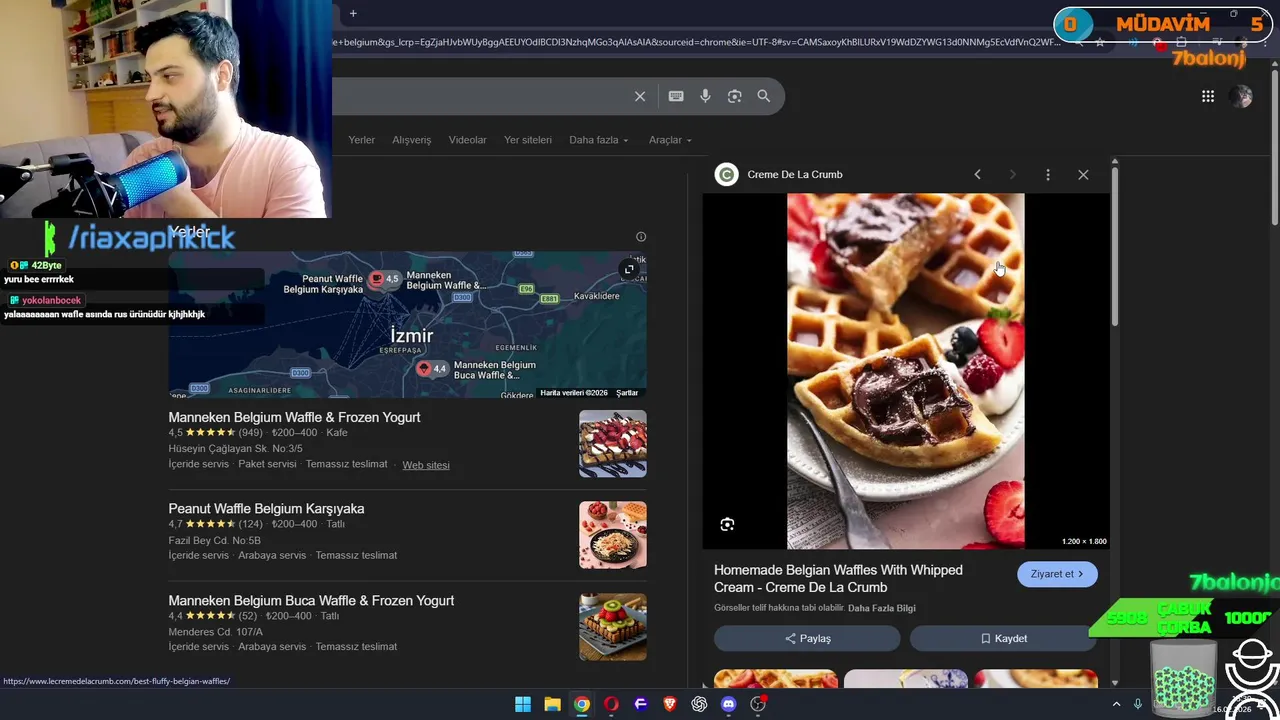Open the Google account profile avatar

pyautogui.click(x=1241, y=96)
